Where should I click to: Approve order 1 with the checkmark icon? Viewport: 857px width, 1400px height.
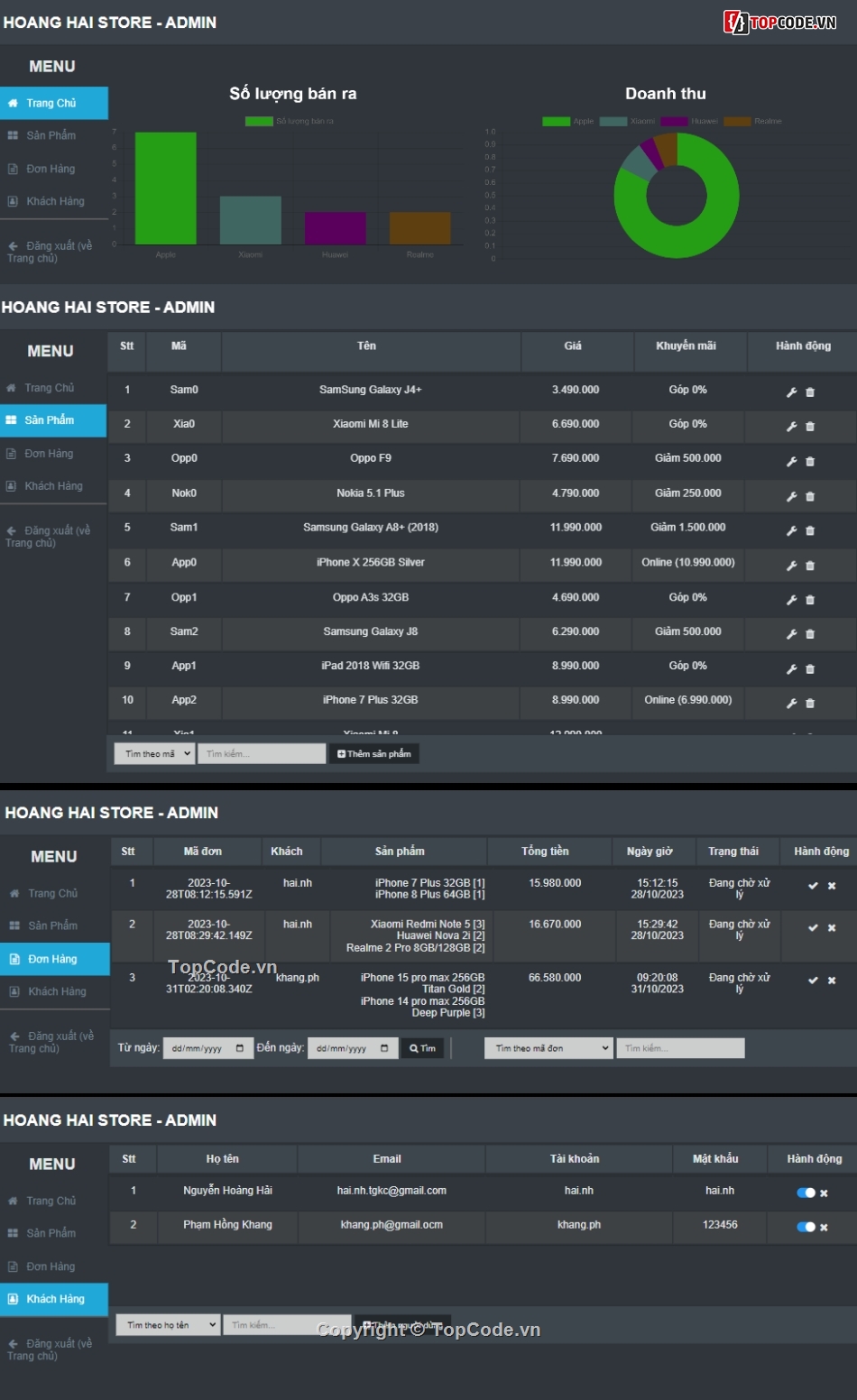click(813, 886)
